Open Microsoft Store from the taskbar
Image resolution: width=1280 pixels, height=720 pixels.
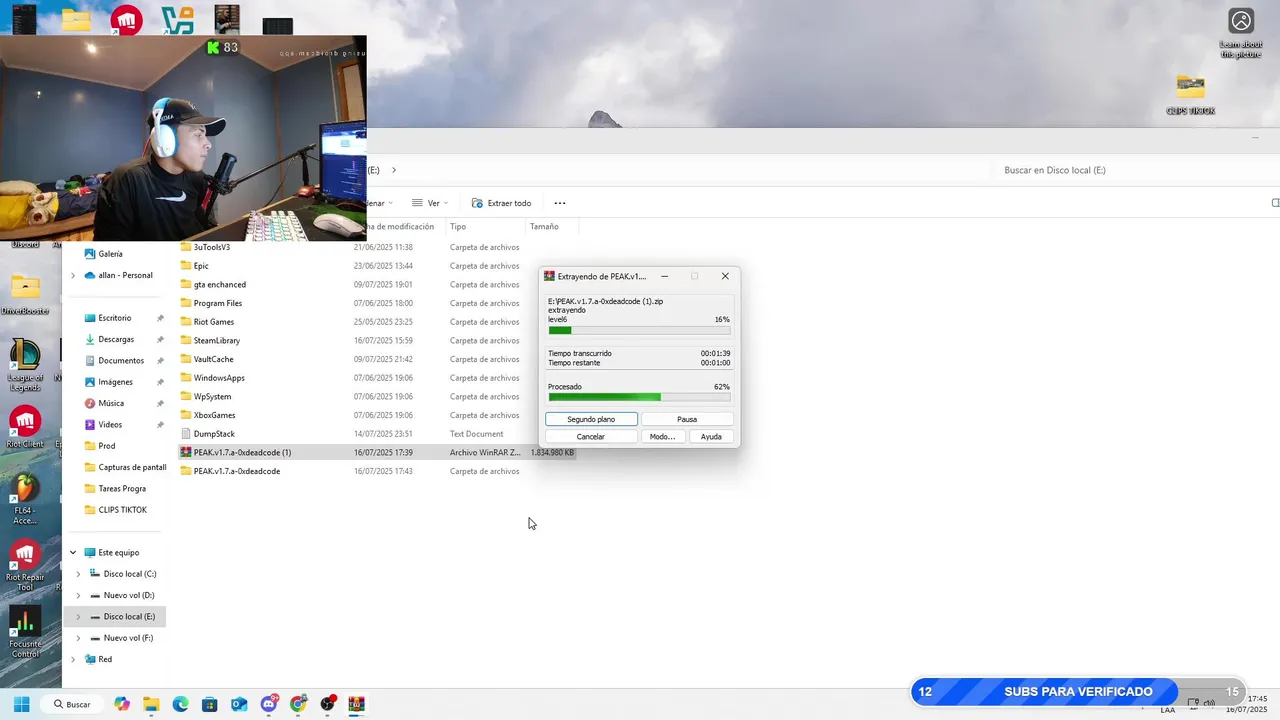pyautogui.click(x=209, y=704)
